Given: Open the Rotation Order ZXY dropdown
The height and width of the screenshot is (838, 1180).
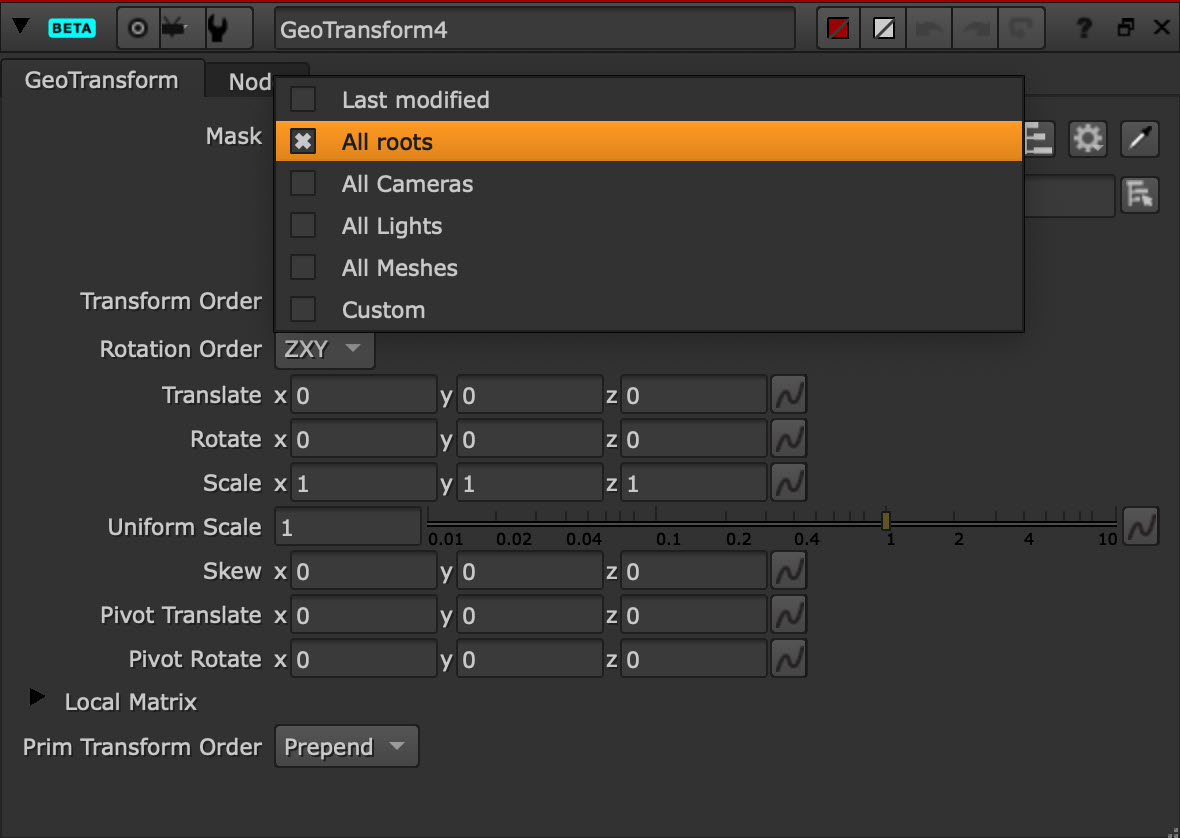Looking at the screenshot, I should (324, 350).
